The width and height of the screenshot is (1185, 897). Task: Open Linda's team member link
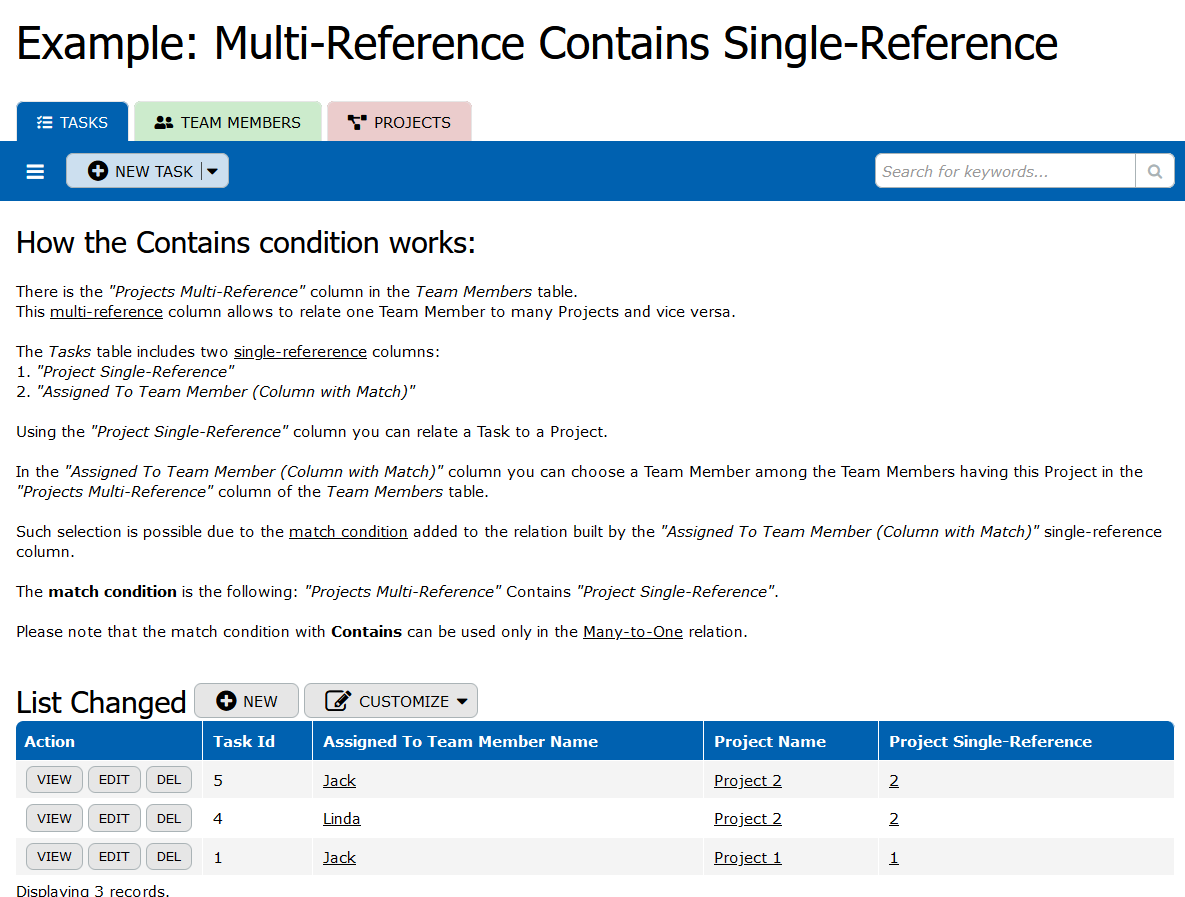341,819
